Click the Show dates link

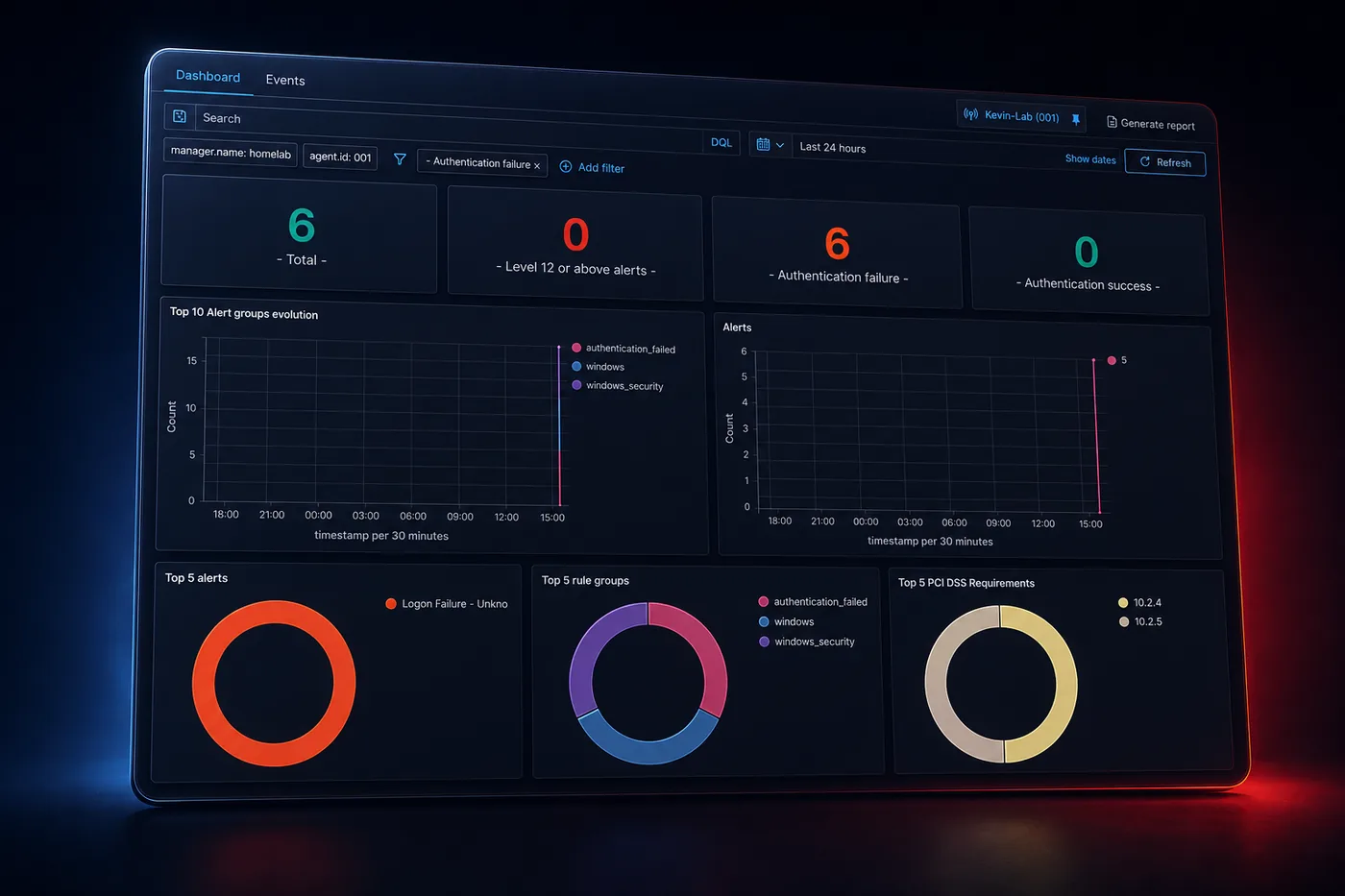click(x=1090, y=159)
